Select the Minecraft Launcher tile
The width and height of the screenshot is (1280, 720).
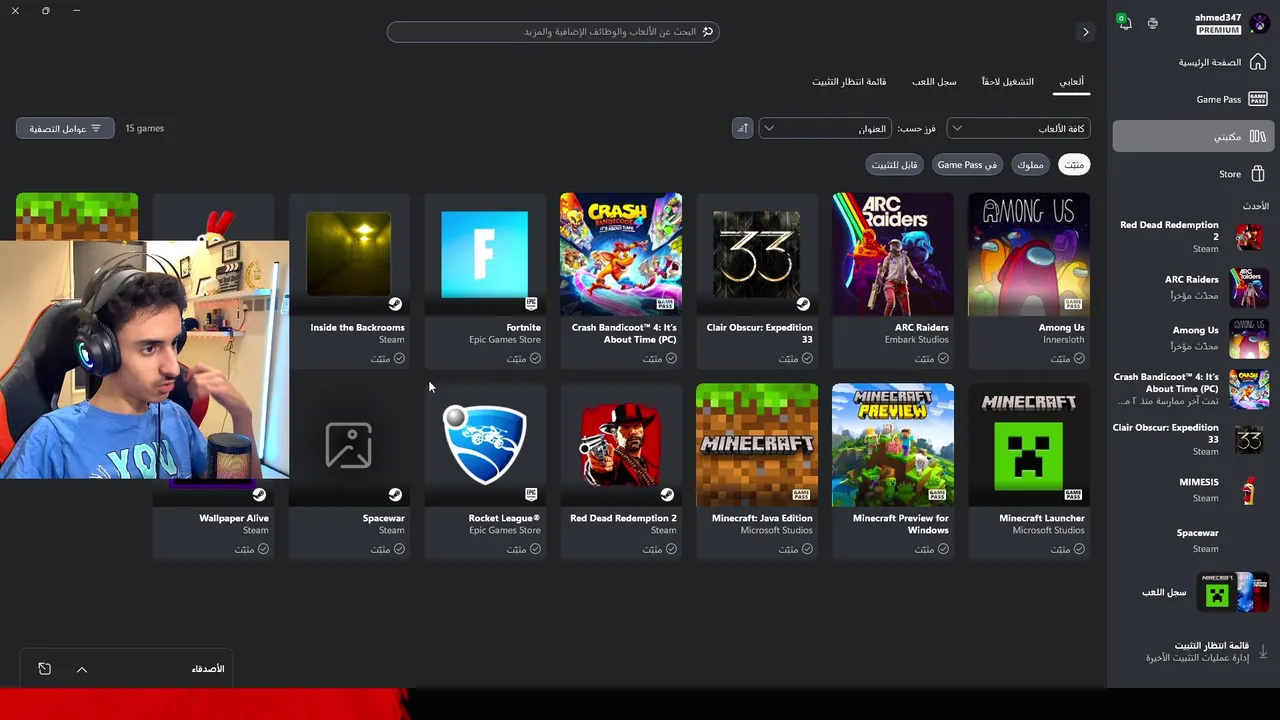(x=1029, y=471)
